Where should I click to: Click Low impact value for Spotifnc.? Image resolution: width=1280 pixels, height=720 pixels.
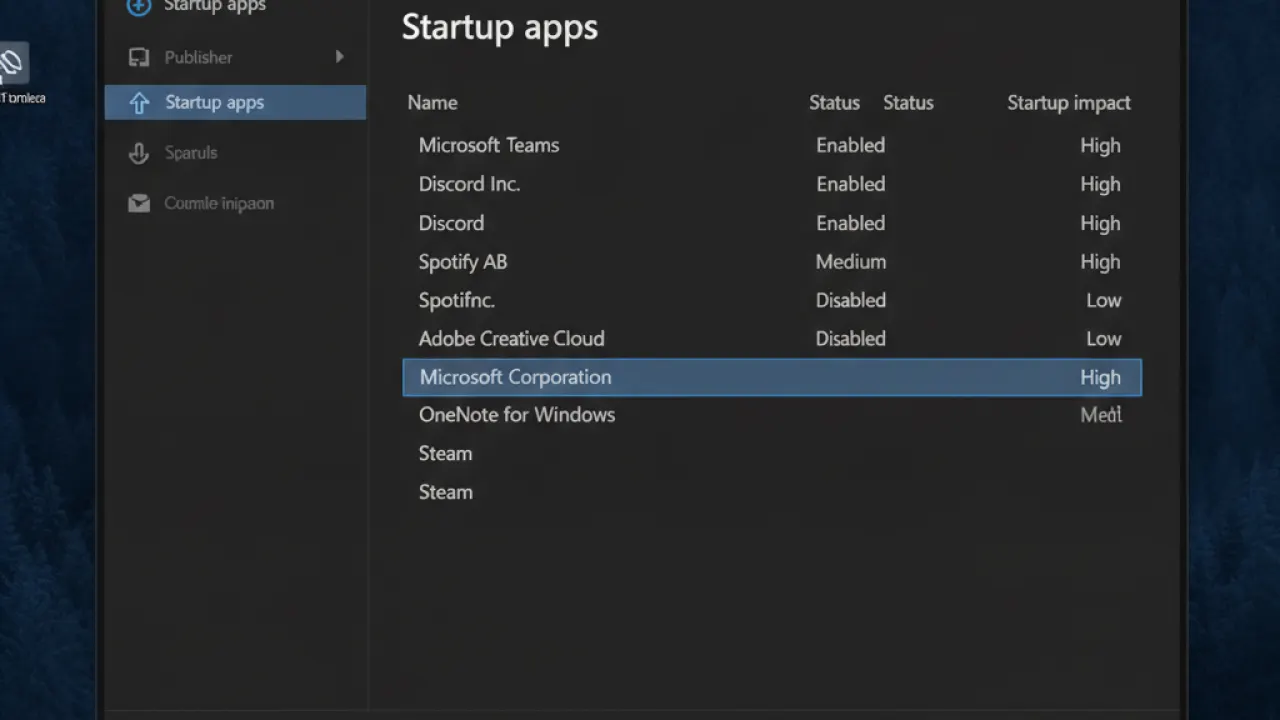tap(1104, 300)
